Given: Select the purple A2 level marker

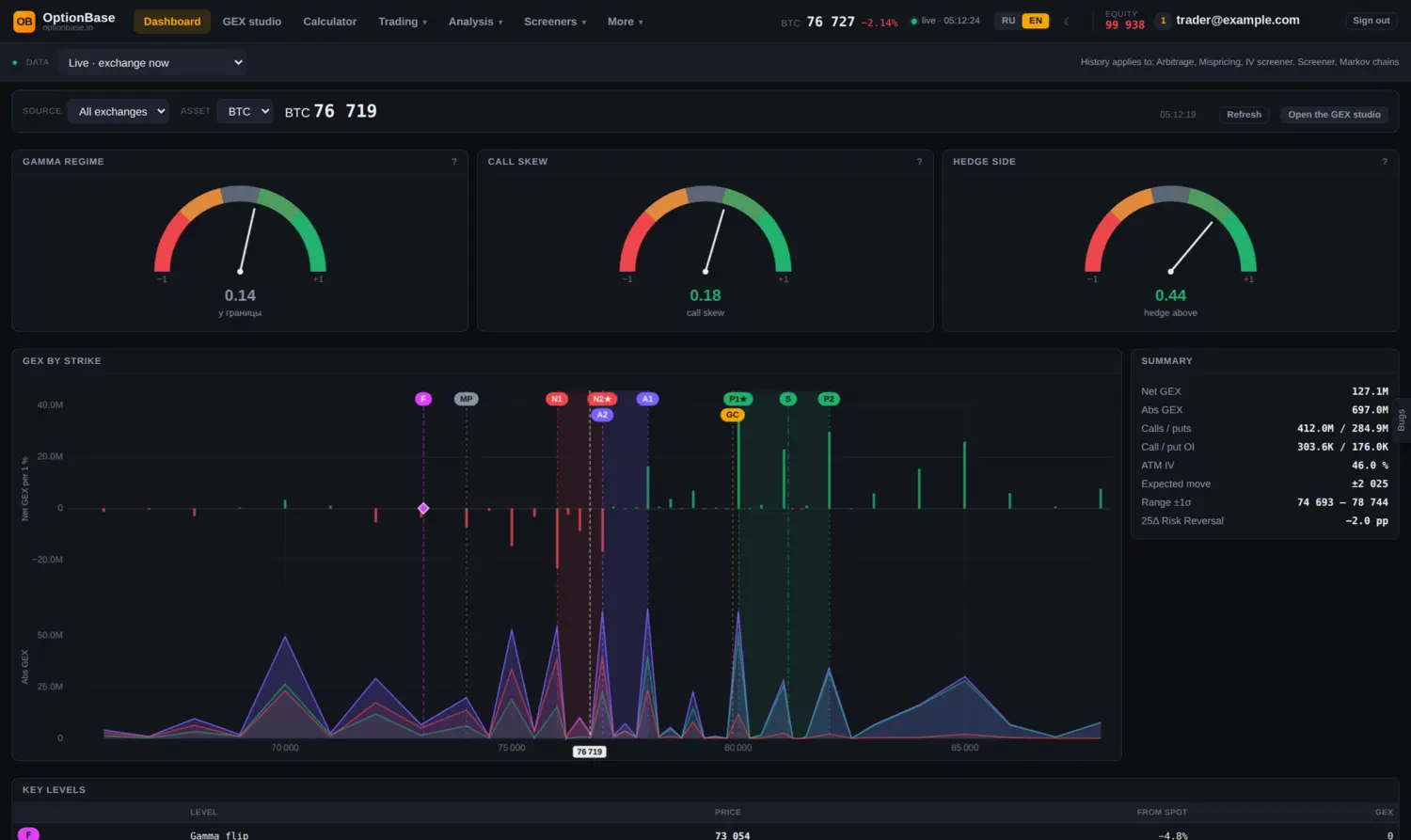Looking at the screenshot, I should click(603, 415).
